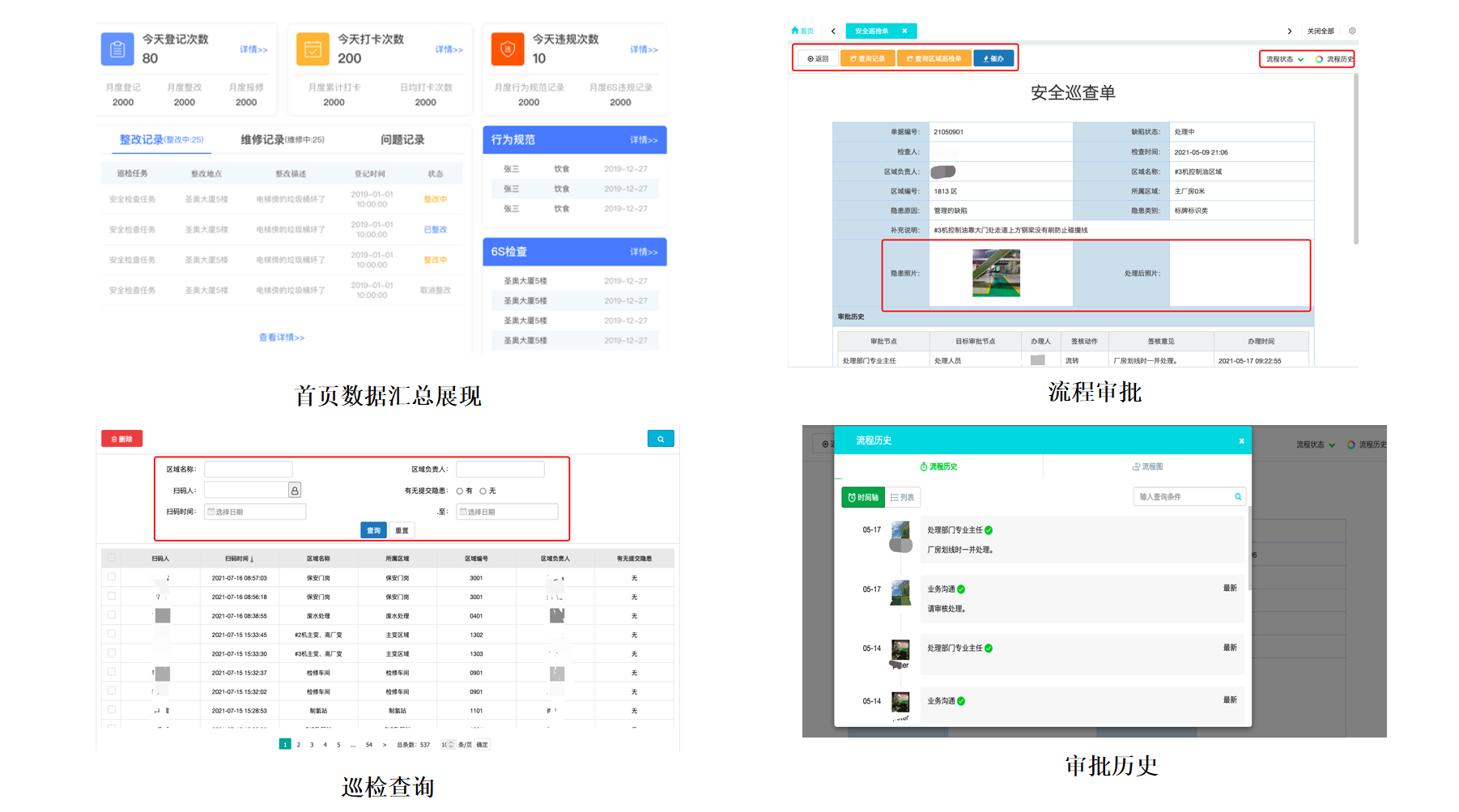The width and height of the screenshot is (1459, 812).
Task: 切换到流程历史弹窗的列表视图
Action: click(x=903, y=497)
